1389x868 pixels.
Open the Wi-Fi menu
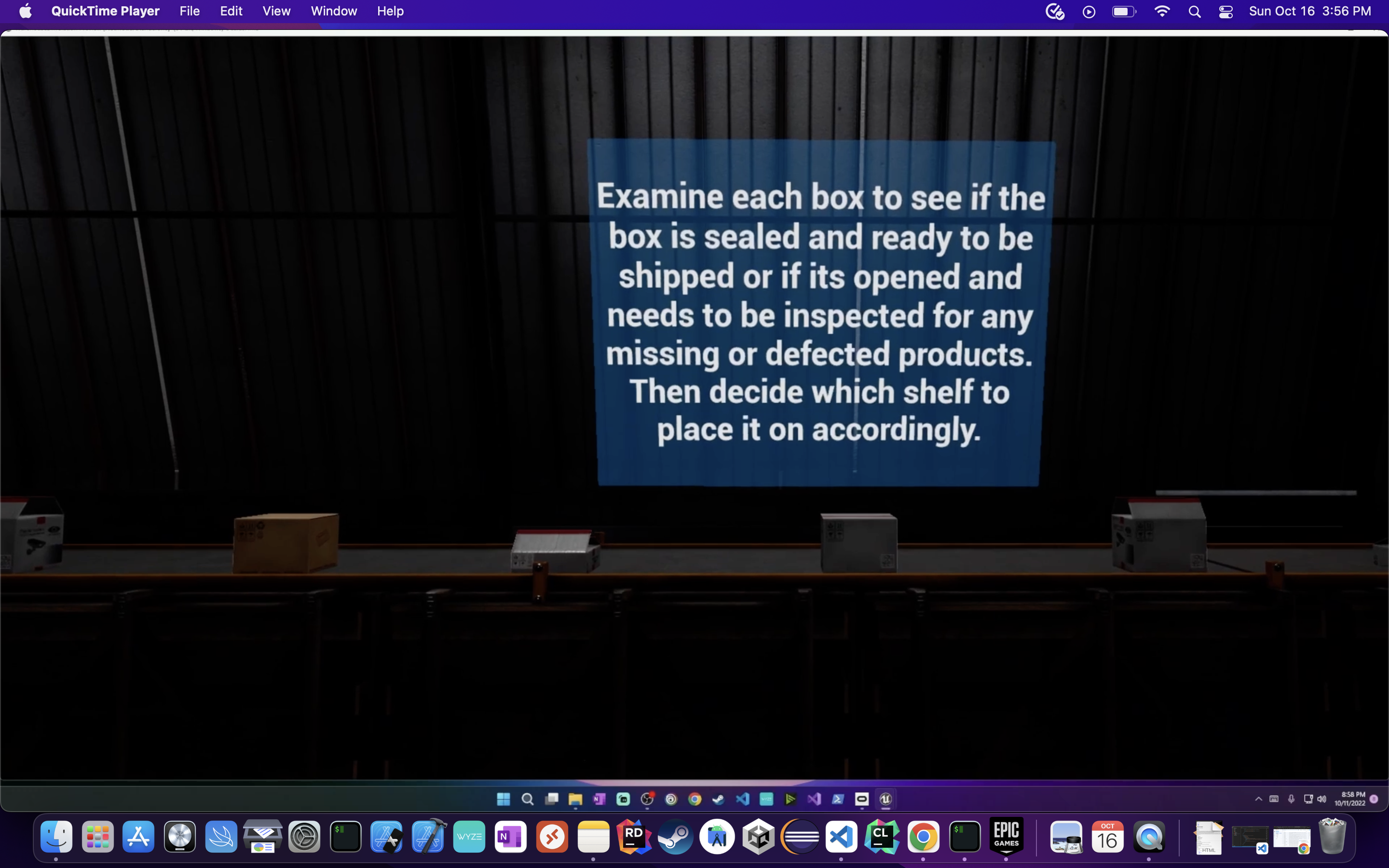tap(1162, 12)
